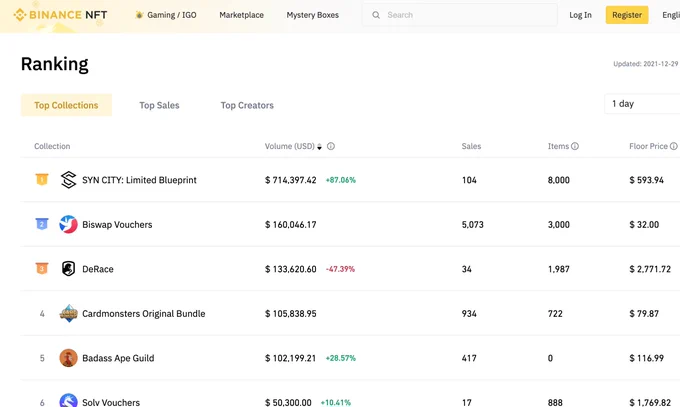Click the Biswap Vouchers collection logo
Viewport: 680px width, 407px height.
click(x=69, y=224)
